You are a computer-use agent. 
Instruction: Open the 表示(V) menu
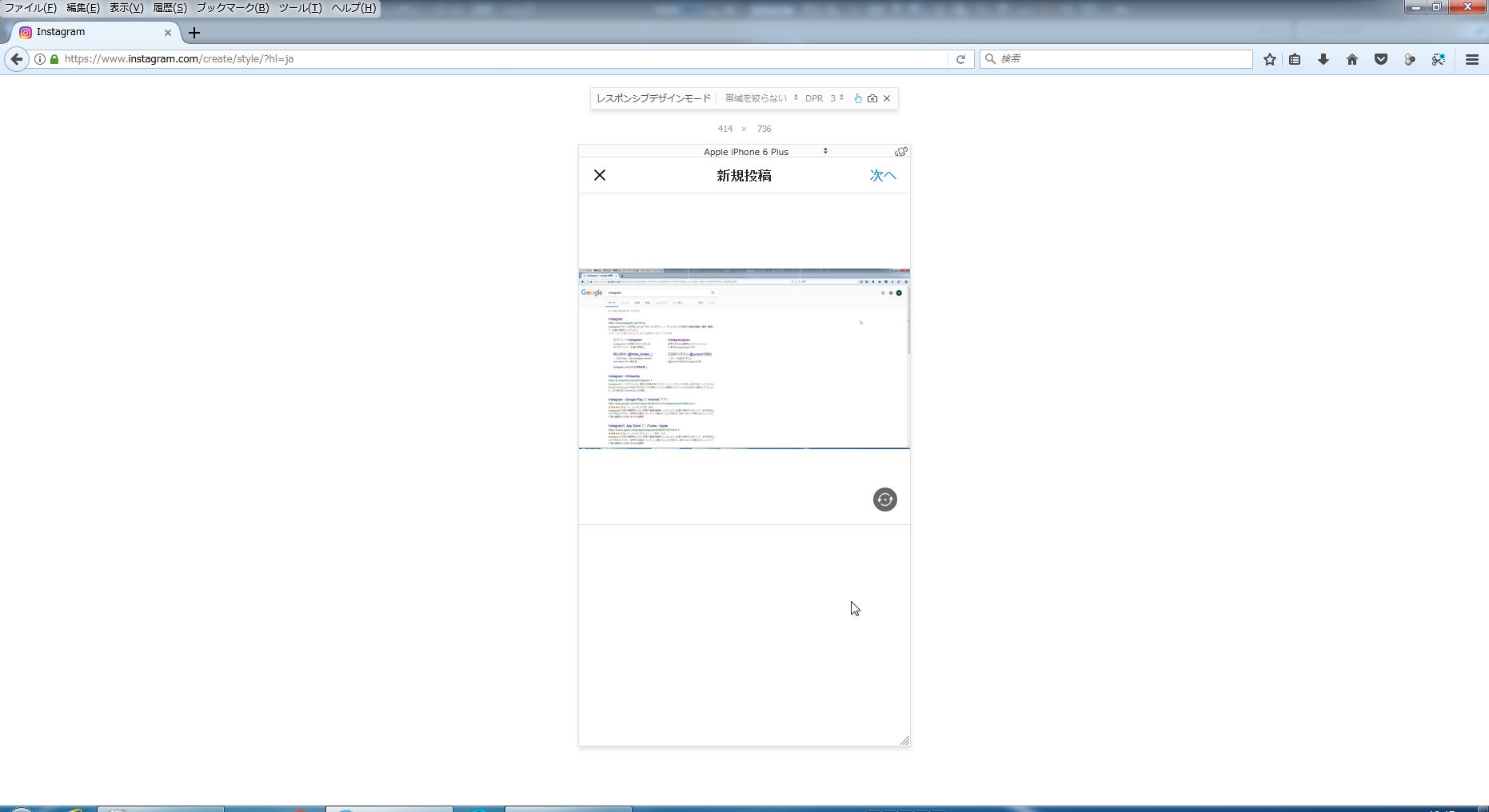[126, 8]
